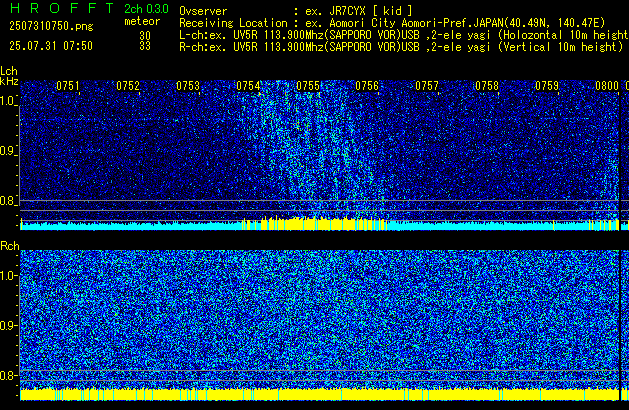Click the 0758 time marker

pos(487,86)
